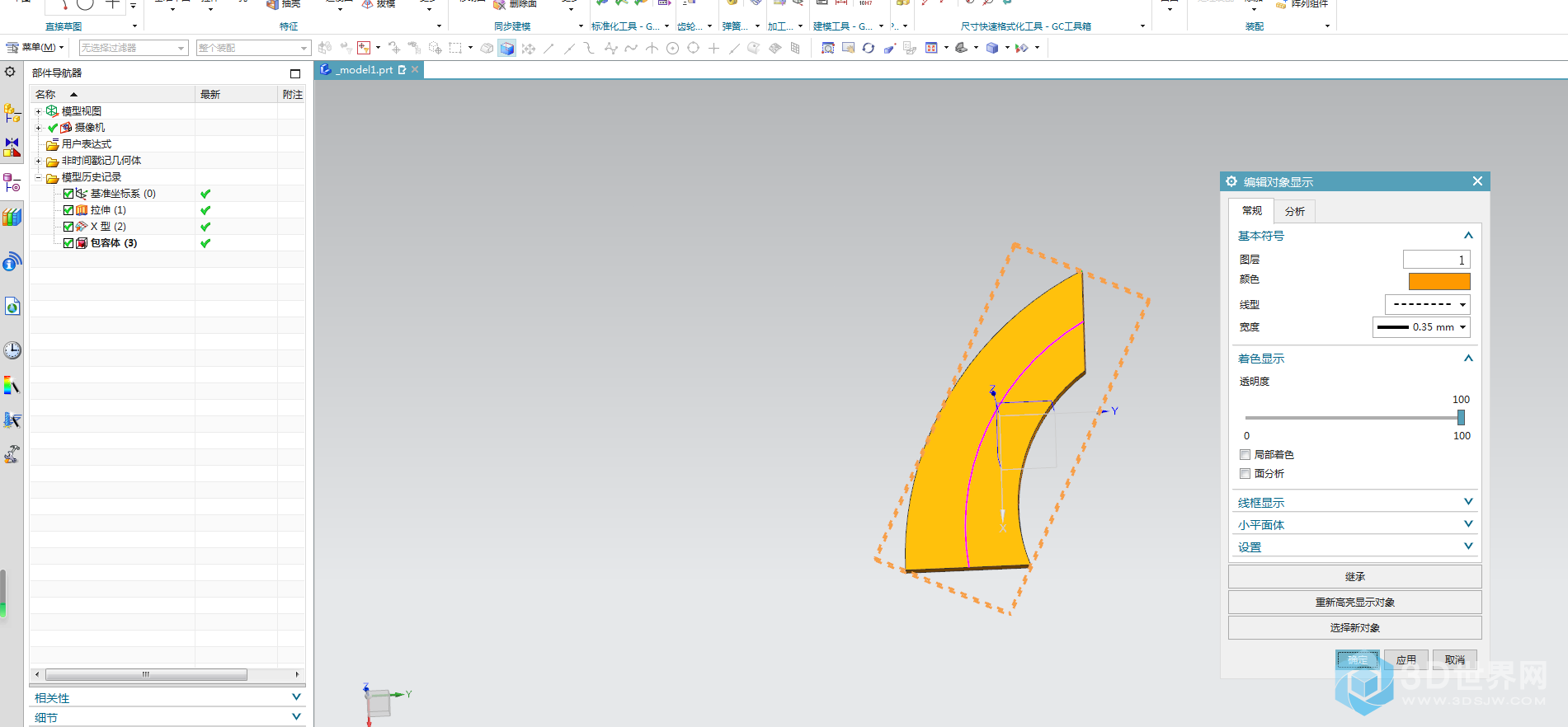Open the Roles sidebar icon
This screenshot has width=1568, height=727.
coord(12,420)
